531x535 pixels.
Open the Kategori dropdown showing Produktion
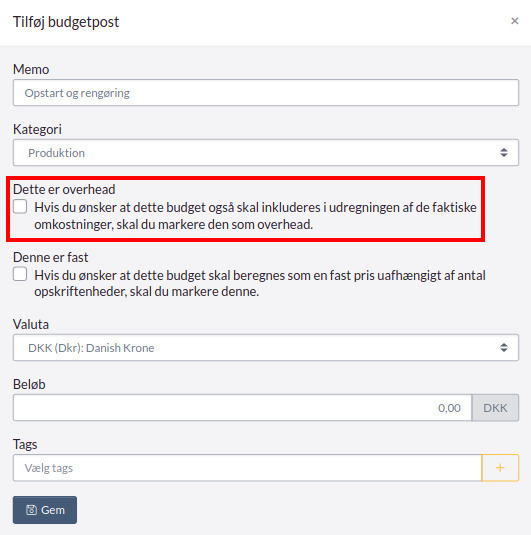266,153
